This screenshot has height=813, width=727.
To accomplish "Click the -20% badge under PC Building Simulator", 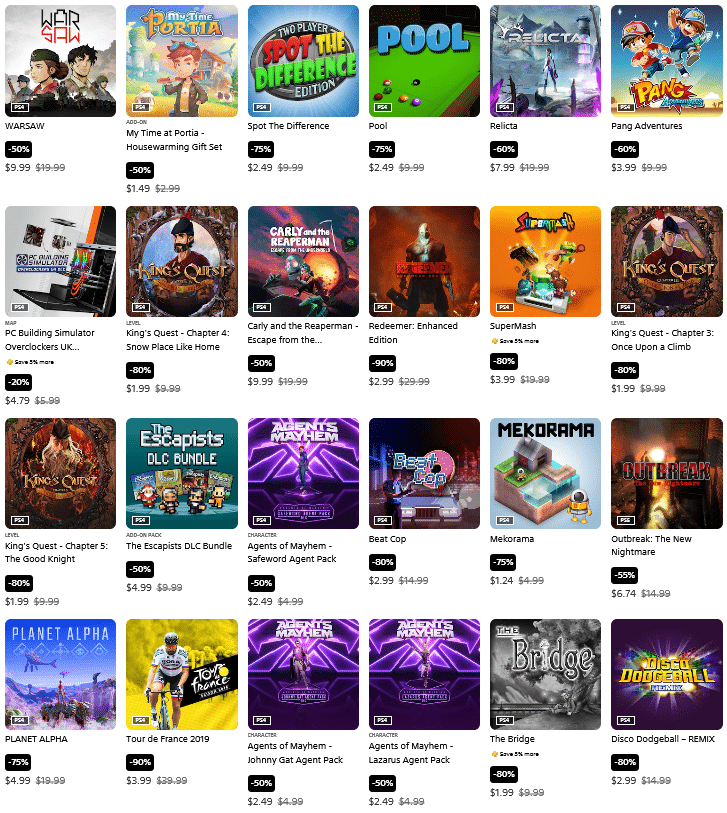I will 19,383.
